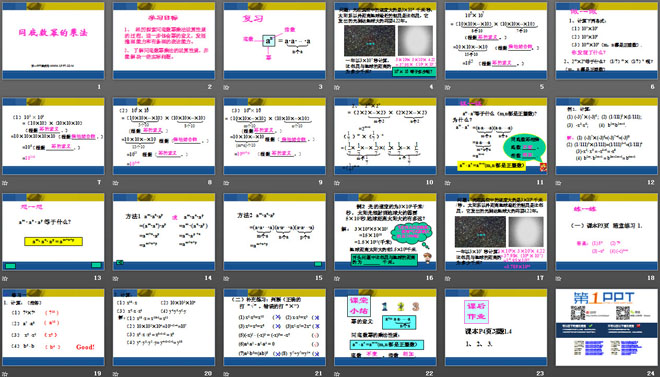Select slide 13 想一想 thumbnail

pos(53,232)
